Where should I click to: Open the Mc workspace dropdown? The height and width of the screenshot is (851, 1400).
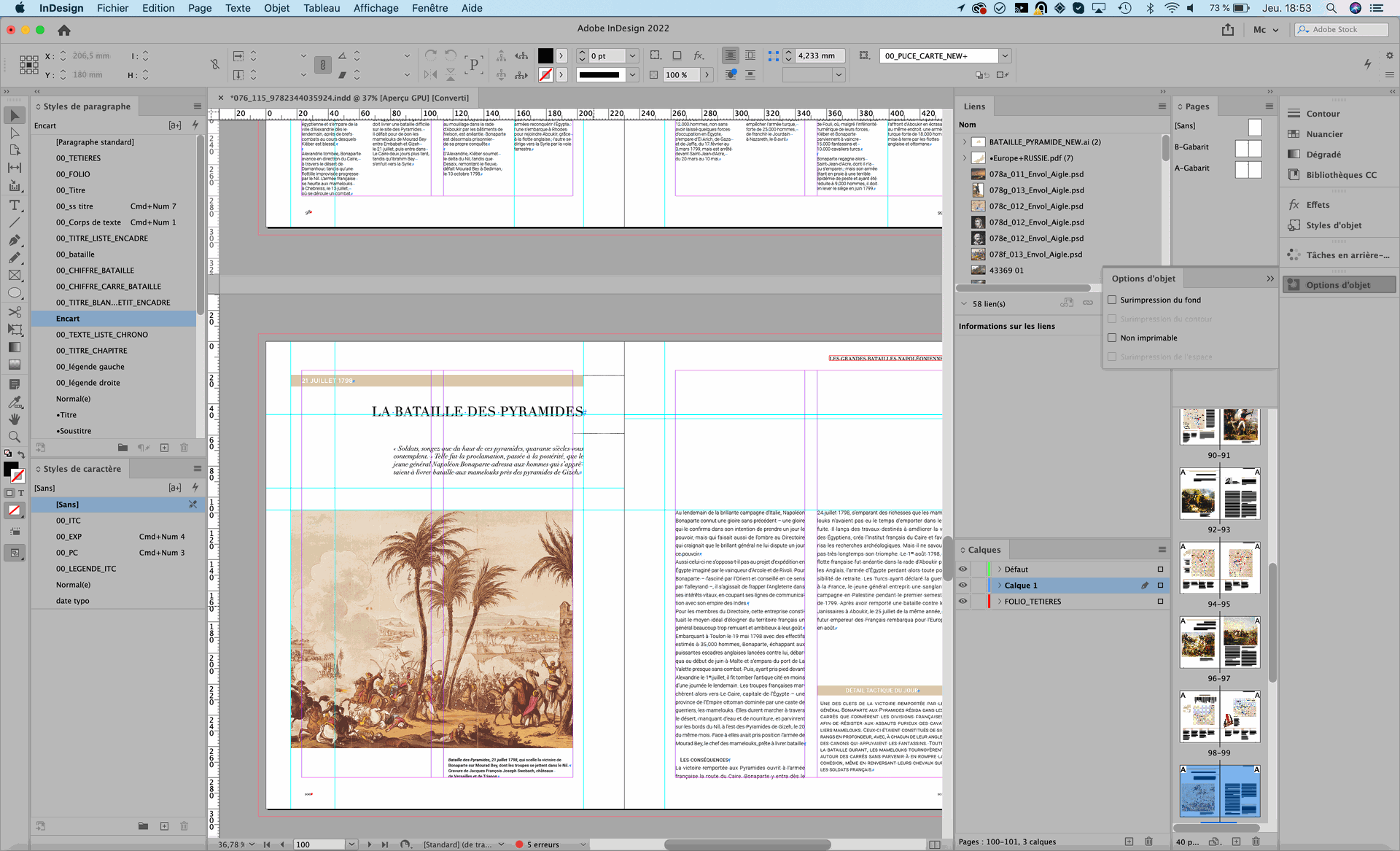click(x=1266, y=30)
